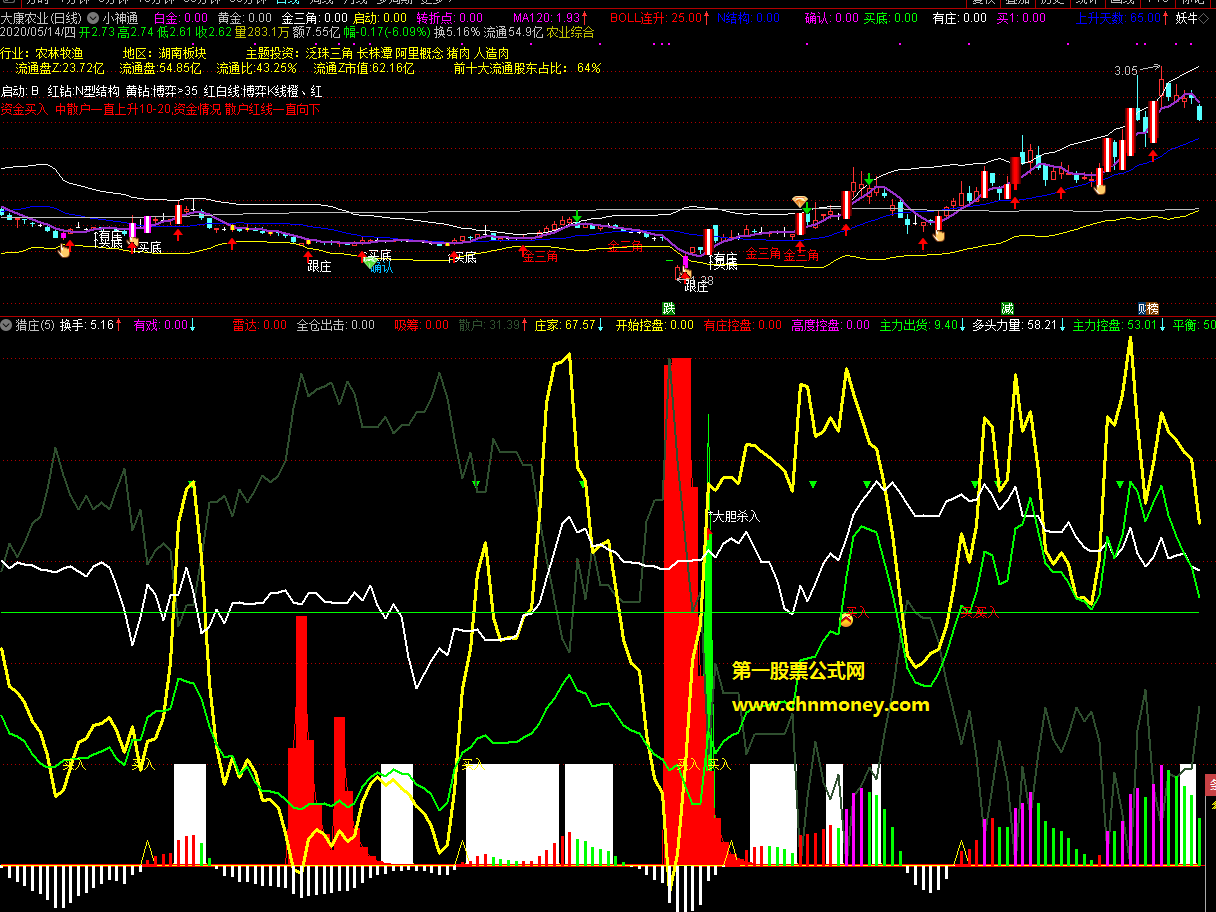Click the 地区: 湖南板块 region text

(x=164, y=53)
